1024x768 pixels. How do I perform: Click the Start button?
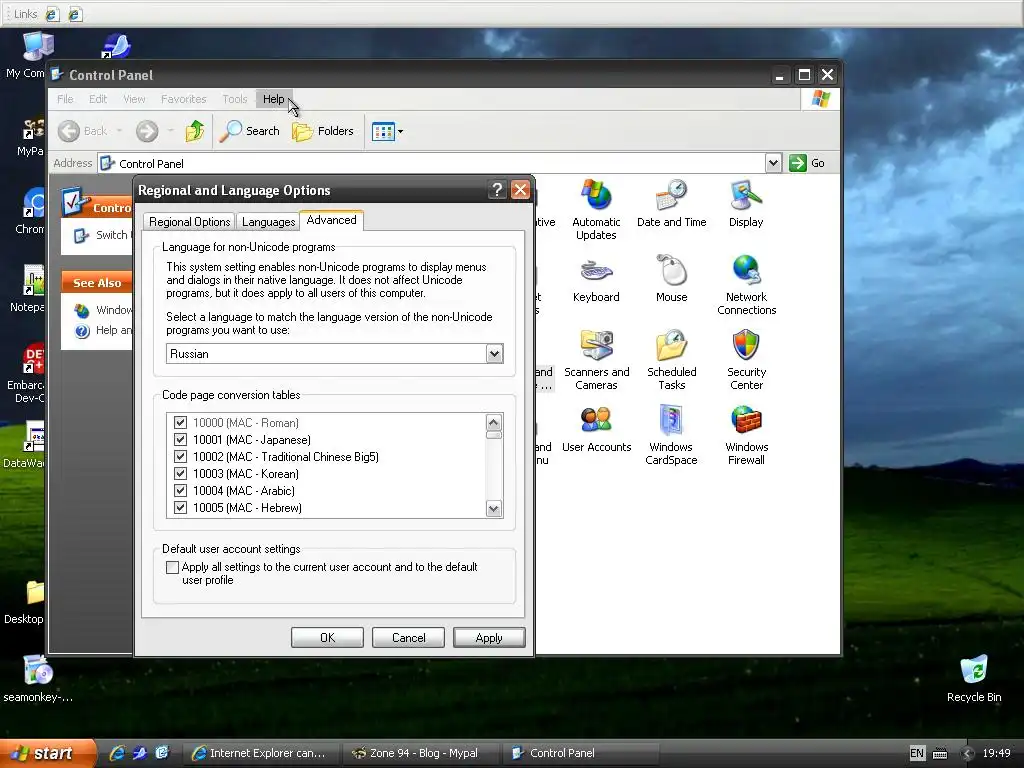coord(47,753)
